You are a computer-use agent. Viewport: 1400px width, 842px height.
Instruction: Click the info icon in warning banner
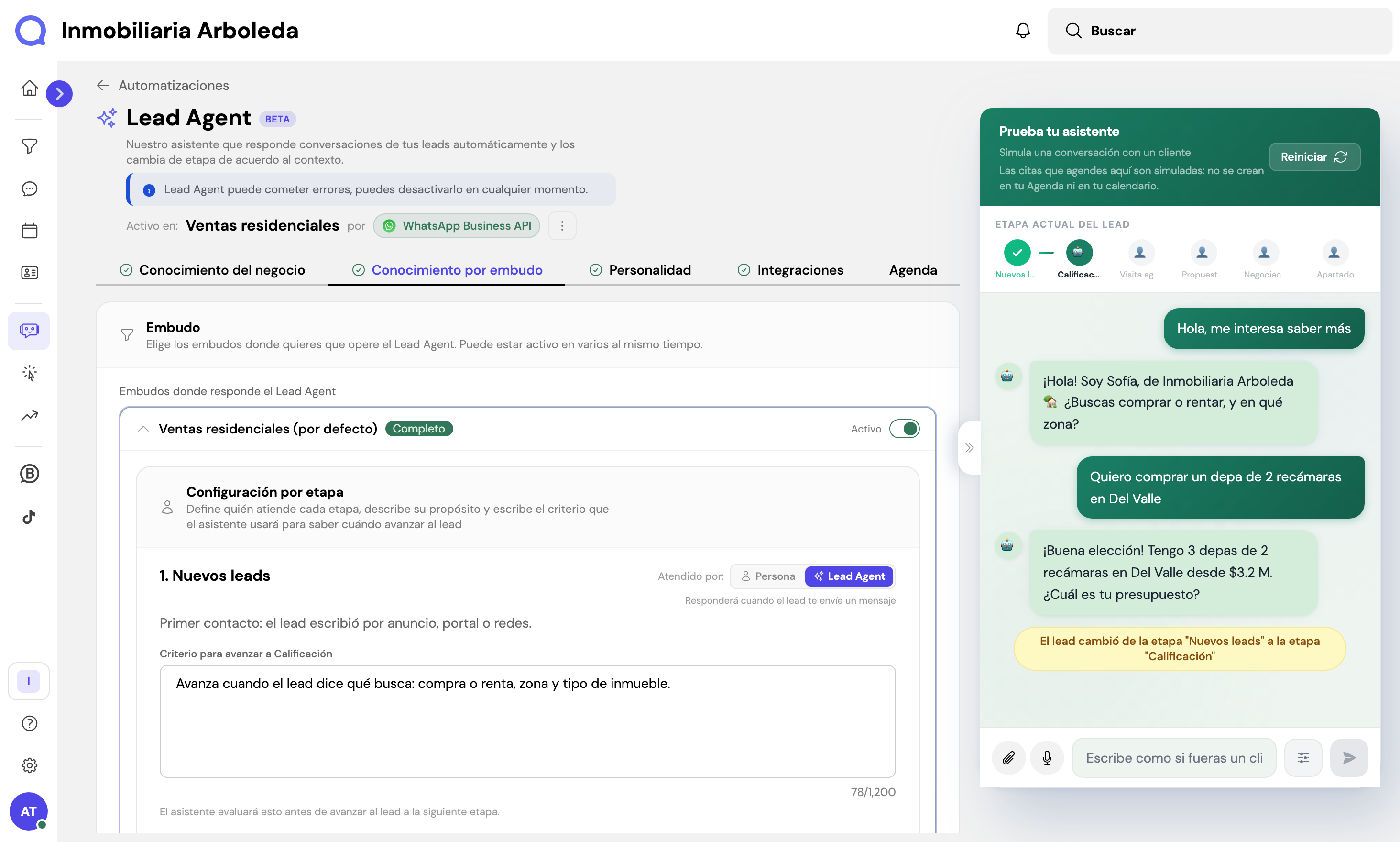click(x=149, y=190)
